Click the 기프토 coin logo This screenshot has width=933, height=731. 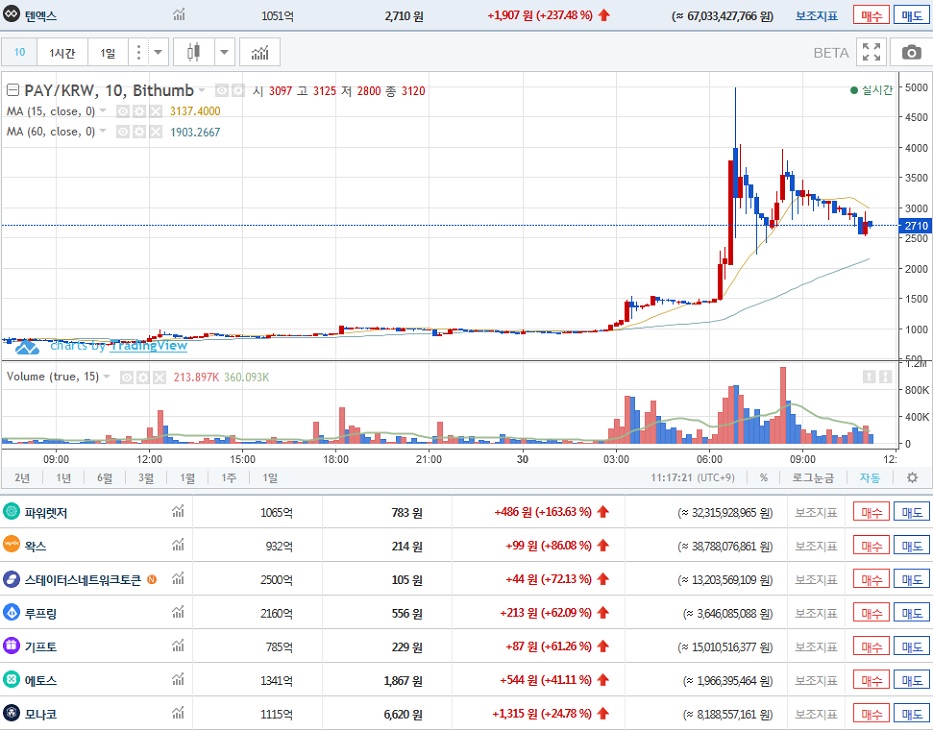[x=11, y=645]
